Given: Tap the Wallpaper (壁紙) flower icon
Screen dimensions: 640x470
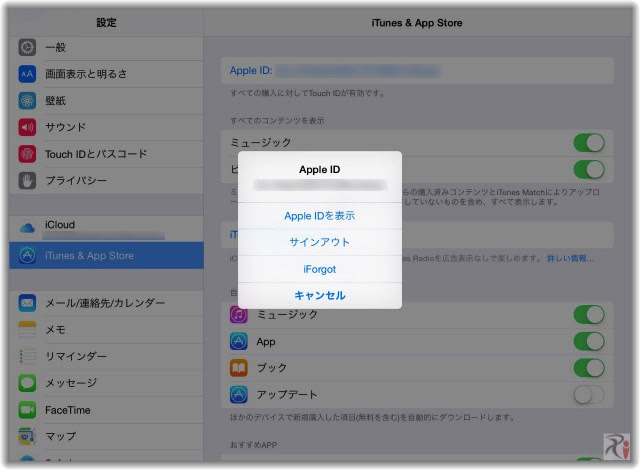Looking at the screenshot, I should click(27, 101).
